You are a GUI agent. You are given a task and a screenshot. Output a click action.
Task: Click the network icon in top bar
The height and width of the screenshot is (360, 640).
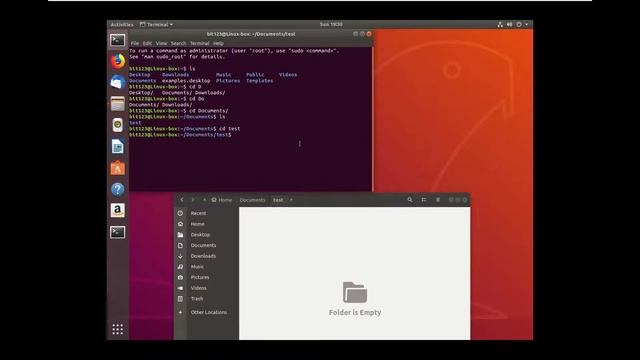[500, 24]
